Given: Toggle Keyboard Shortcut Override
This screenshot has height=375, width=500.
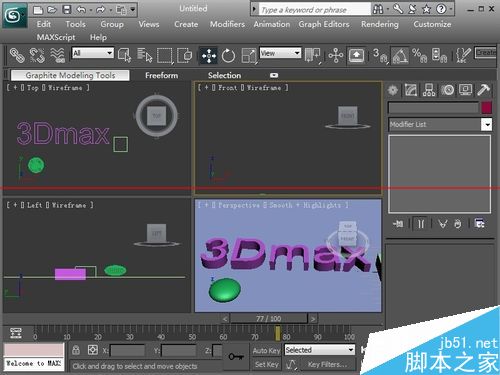Looking at the screenshot, I should (x=356, y=55).
